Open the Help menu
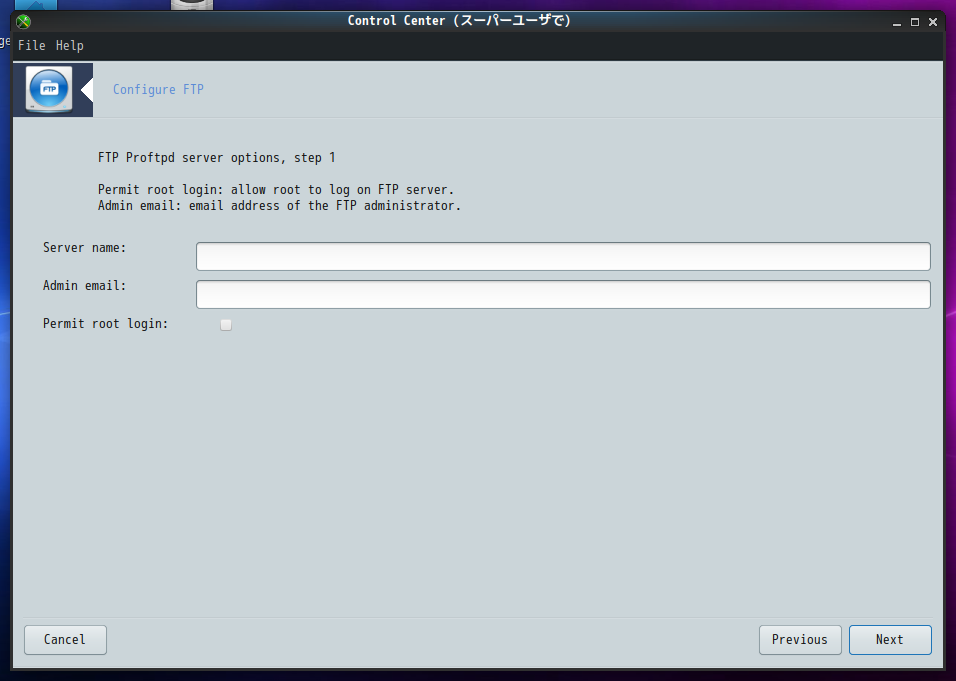 click(70, 46)
